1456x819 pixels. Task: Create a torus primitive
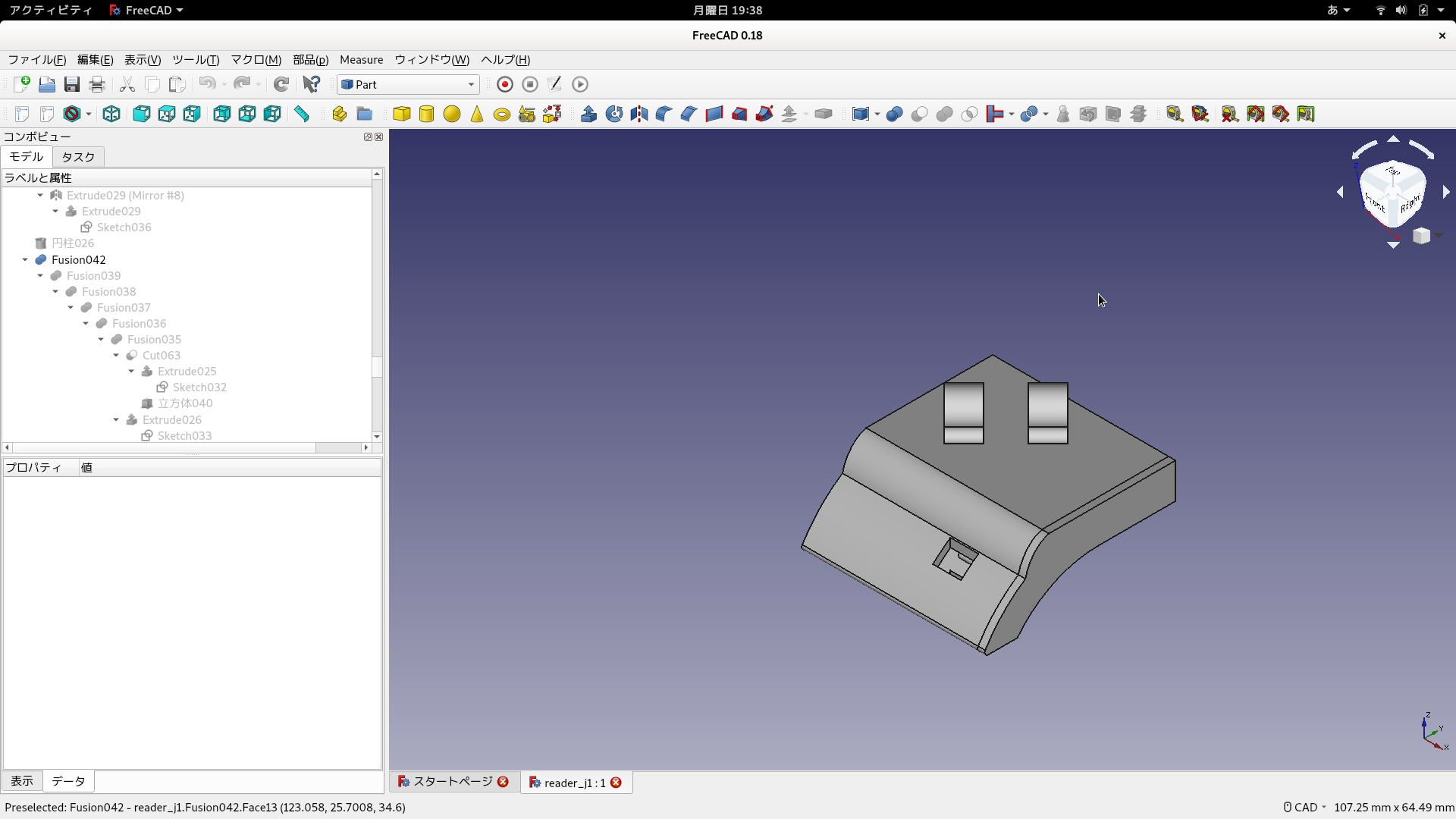501,114
